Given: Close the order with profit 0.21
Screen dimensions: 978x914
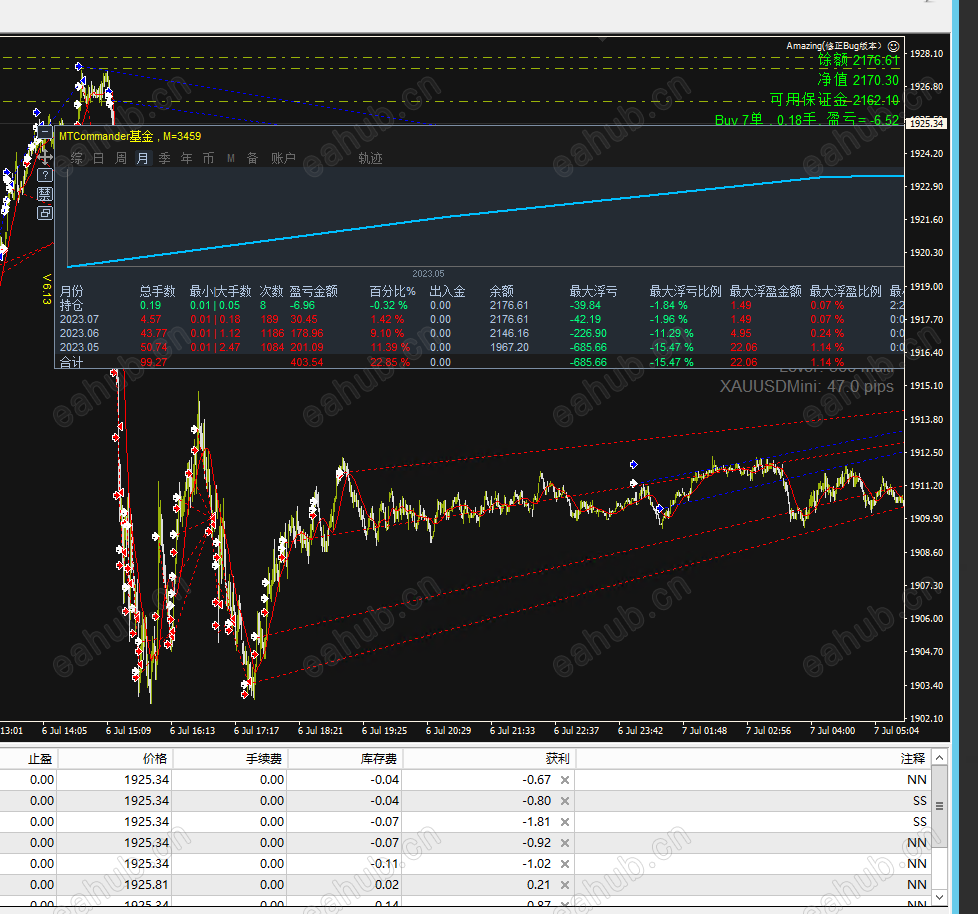Looking at the screenshot, I should pos(564,885).
